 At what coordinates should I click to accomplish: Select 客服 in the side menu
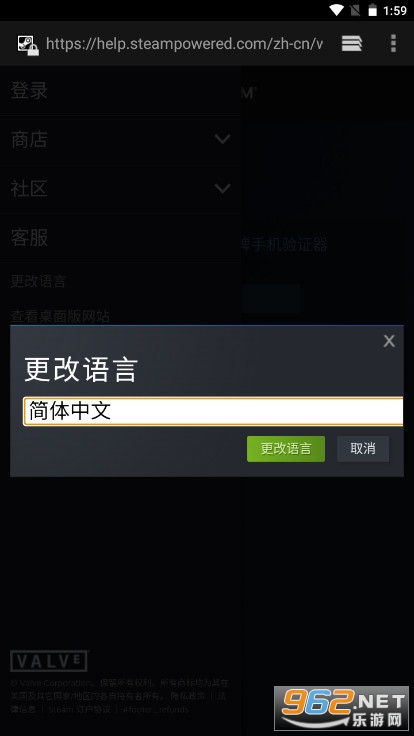(29, 238)
